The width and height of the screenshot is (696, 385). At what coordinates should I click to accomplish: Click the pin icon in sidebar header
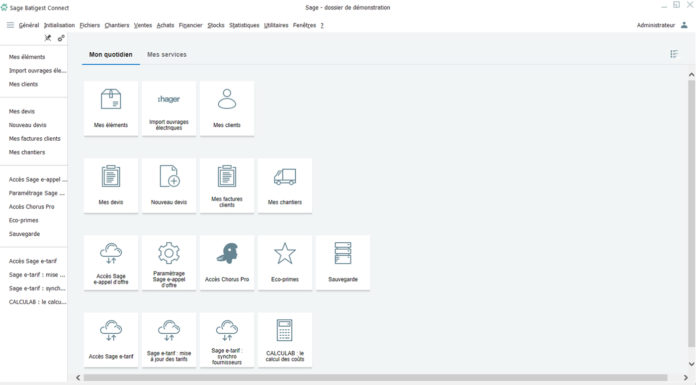pos(48,38)
